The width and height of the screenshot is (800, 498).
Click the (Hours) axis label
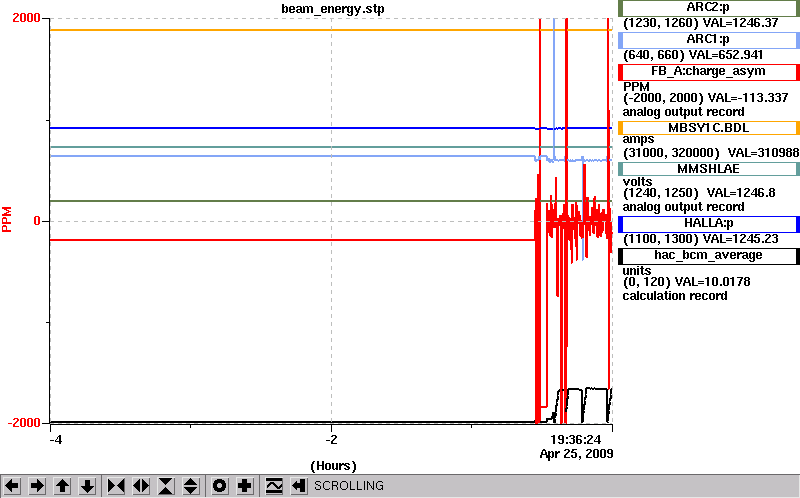(x=333, y=466)
